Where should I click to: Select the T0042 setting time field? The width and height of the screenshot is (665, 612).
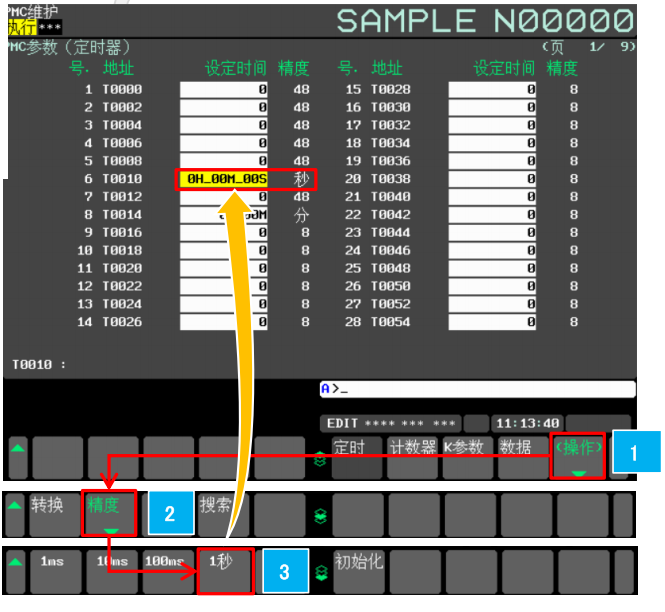[492, 215]
